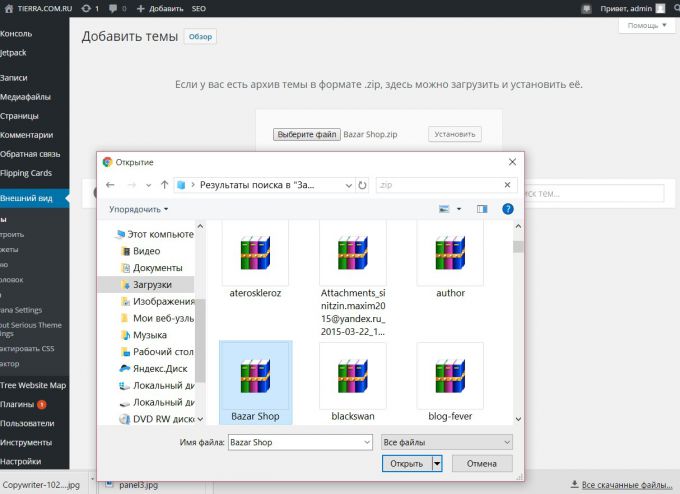Open Плагины in the WordPress sidebar
Viewport: 680px width, 494px height.
19,404
